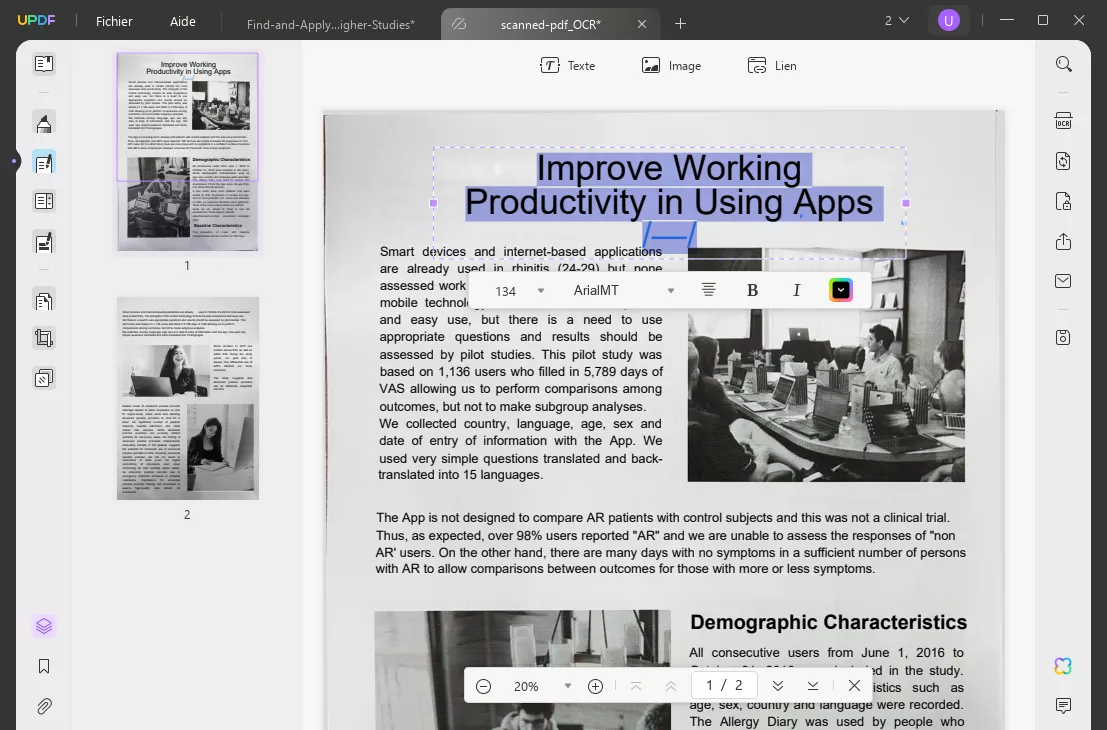Jump to the last page arrow
The height and width of the screenshot is (730, 1107).
click(813, 686)
